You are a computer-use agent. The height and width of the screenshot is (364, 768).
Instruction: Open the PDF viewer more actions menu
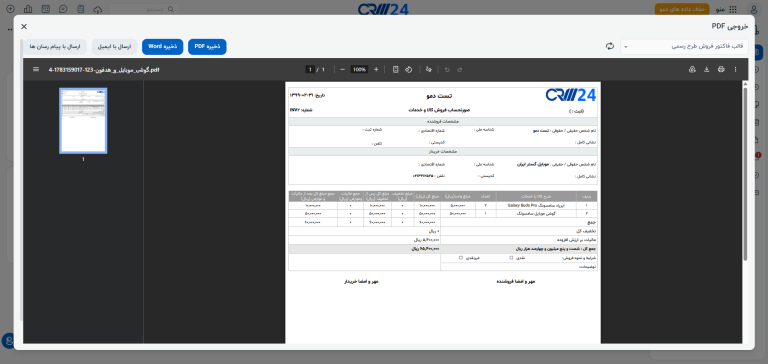[735, 70]
